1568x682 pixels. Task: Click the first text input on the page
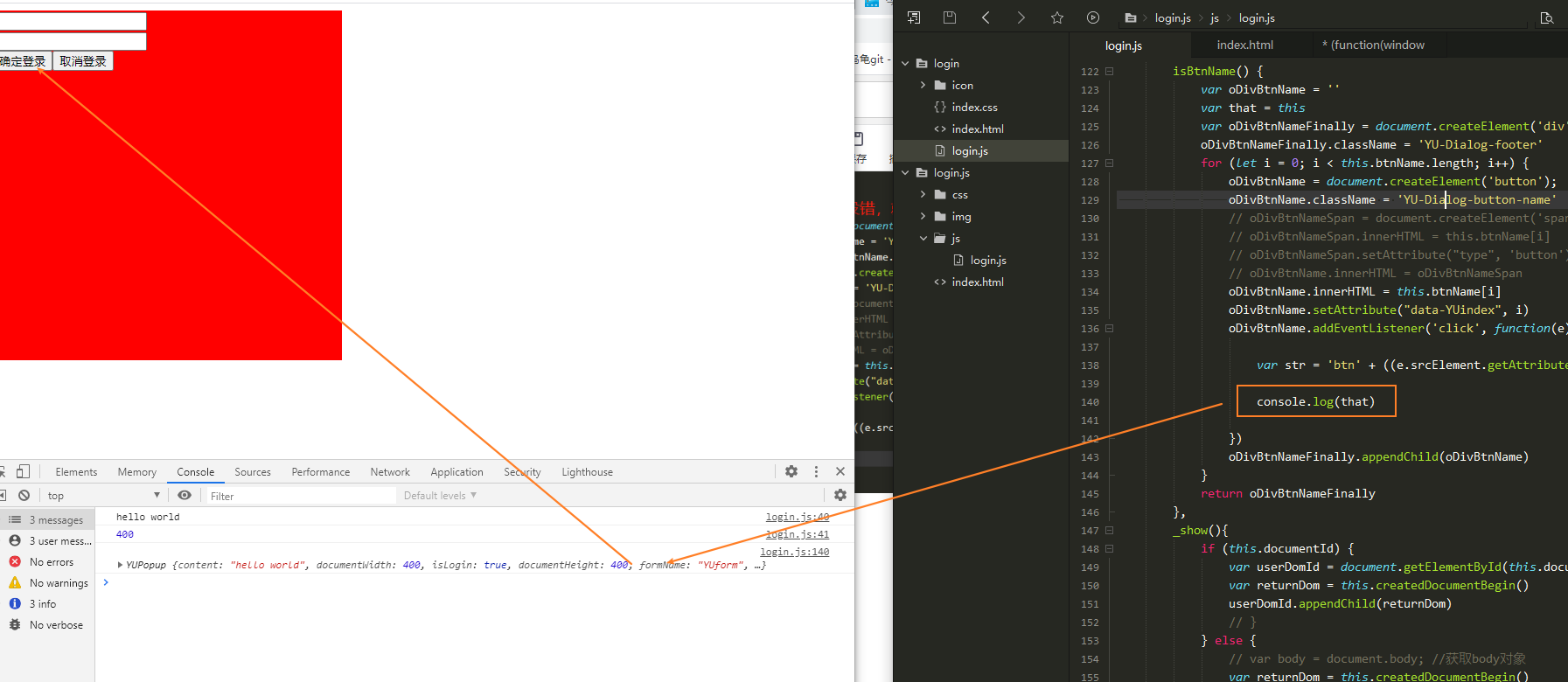click(x=73, y=21)
